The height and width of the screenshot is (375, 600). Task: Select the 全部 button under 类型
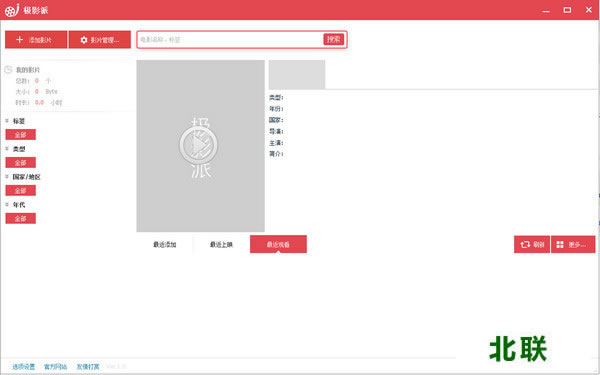click(x=21, y=163)
